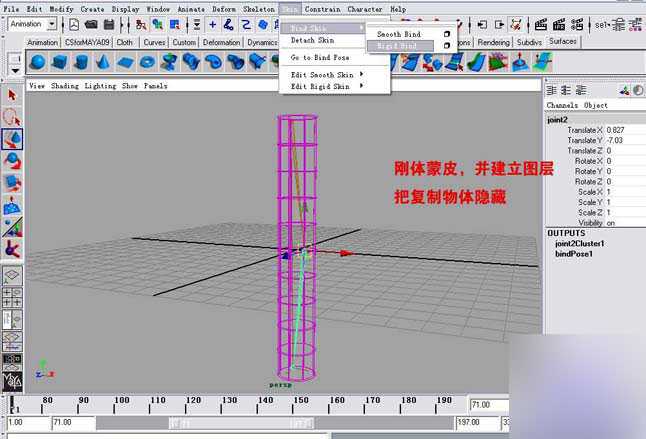646x439 pixels.
Task: Create a NURBS sphere from shelf
Action: (x=38, y=62)
